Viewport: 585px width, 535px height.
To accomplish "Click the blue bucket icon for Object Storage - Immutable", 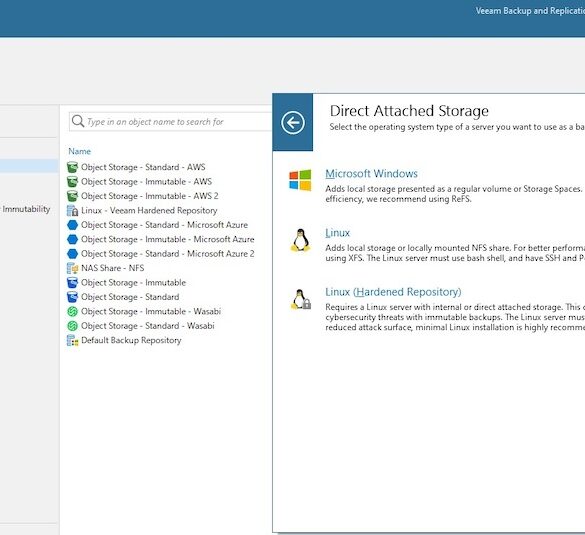I will tap(72, 283).
